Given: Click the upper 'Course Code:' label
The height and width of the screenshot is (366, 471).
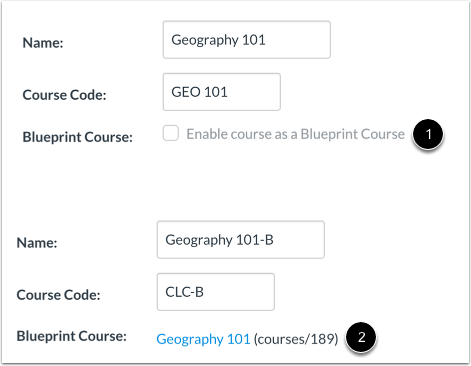Looking at the screenshot, I should pyautogui.click(x=64, y=95).
